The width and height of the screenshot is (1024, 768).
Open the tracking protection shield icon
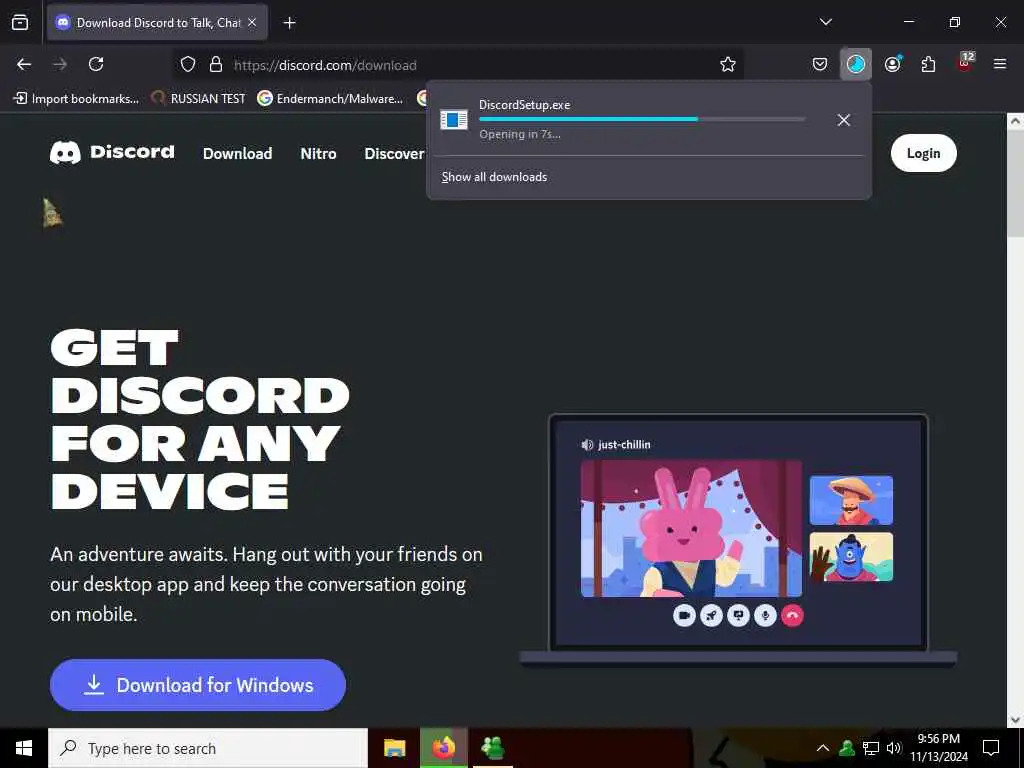point(188,65)
